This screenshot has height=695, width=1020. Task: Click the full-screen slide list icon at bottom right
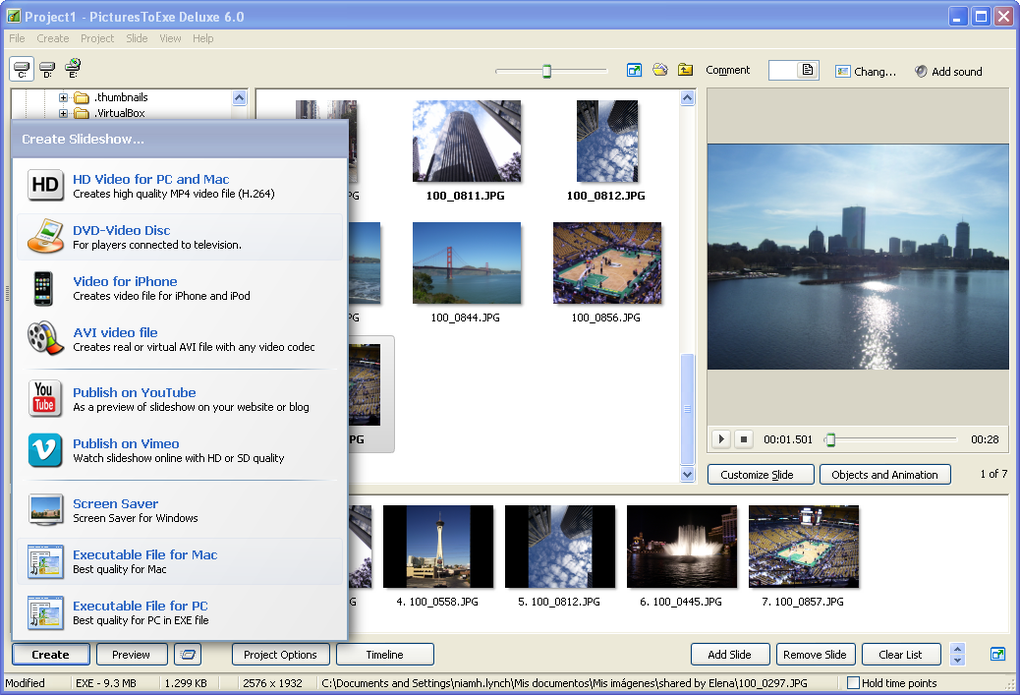pyautogui.click(x=997, y=654)
